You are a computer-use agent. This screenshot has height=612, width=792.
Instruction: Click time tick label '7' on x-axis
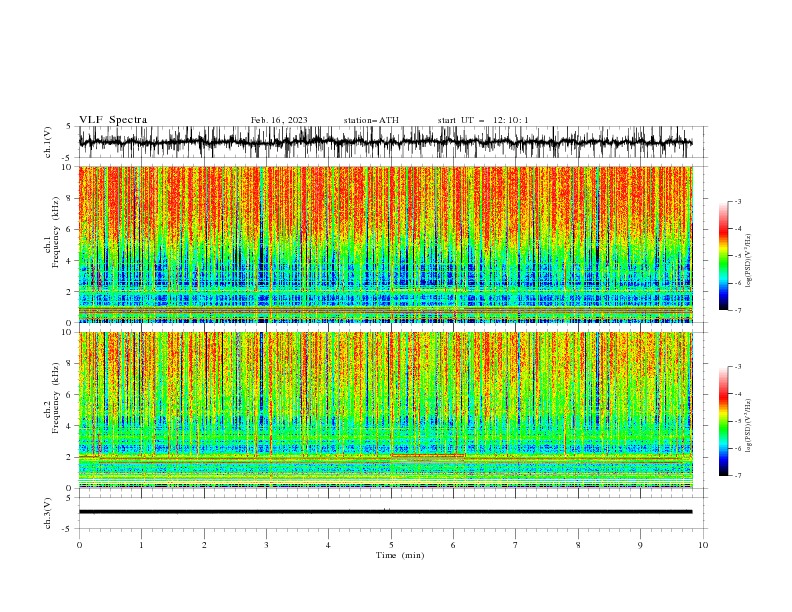(516, 545)
